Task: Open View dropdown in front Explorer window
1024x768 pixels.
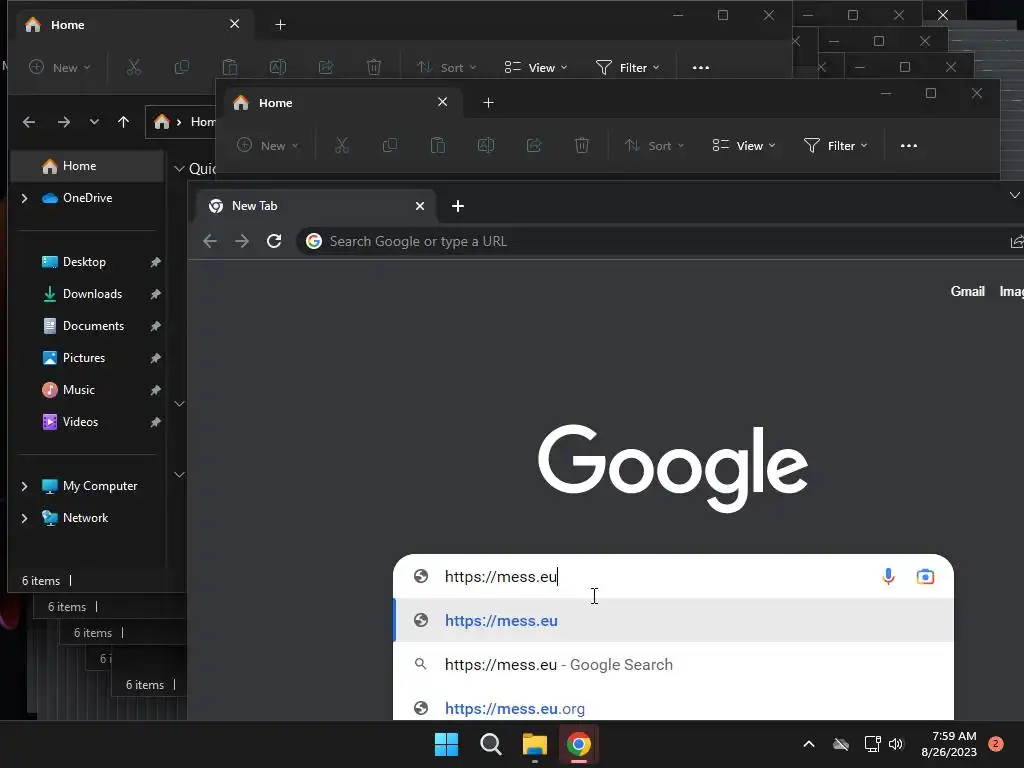Action: [x=744, y=145]
